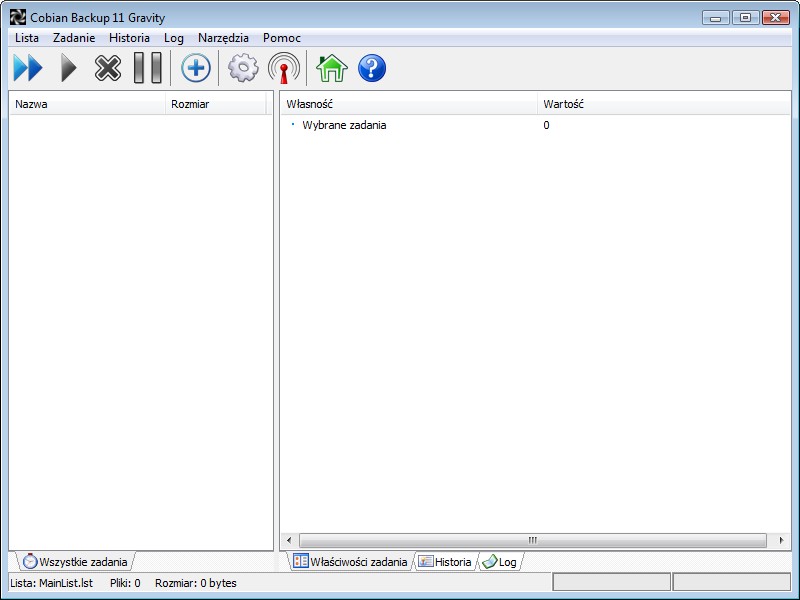
Task: Sort by the Rozmiar column header
Action: [216, 104]
